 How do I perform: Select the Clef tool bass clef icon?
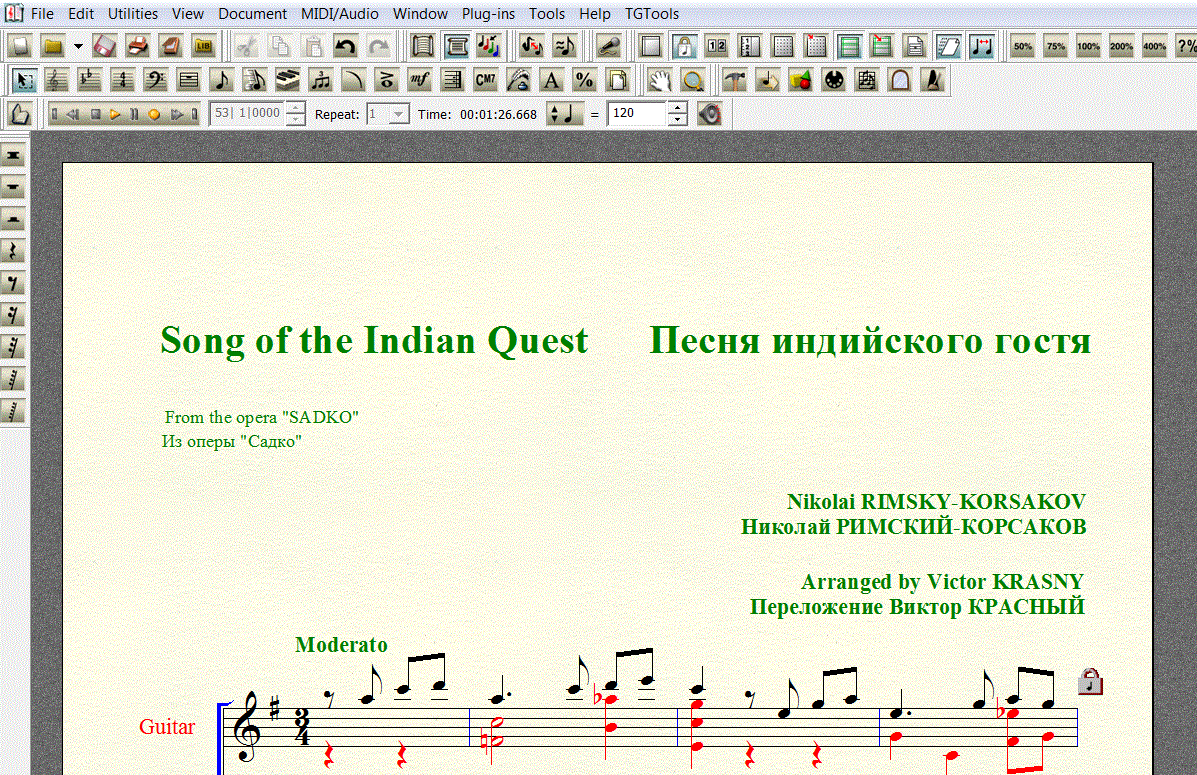[x=155, y=80]
